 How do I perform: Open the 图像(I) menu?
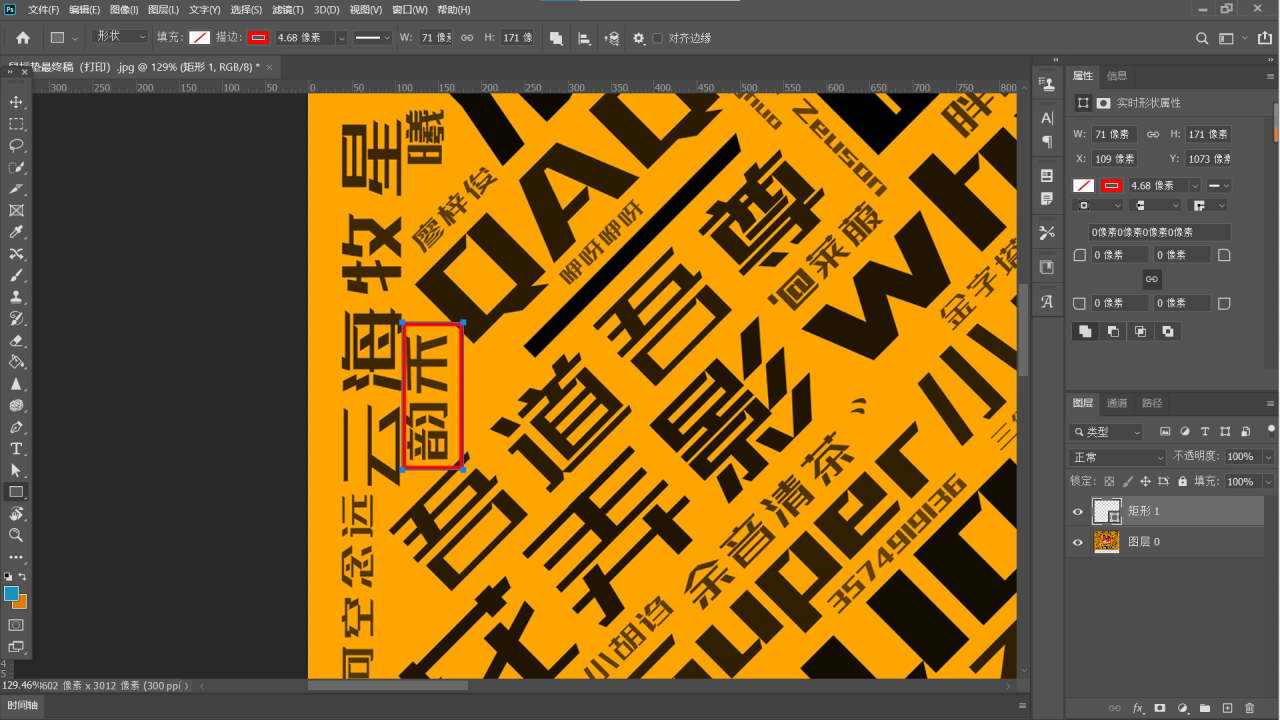pyautogui.click(x=124, y=10)
